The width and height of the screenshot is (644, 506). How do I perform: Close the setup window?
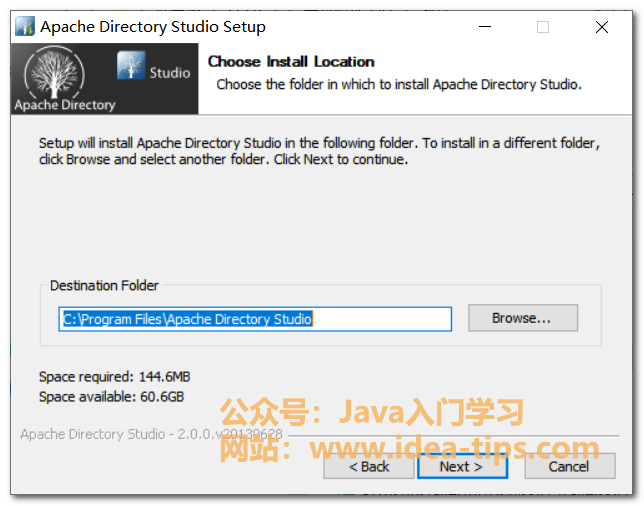602,27
